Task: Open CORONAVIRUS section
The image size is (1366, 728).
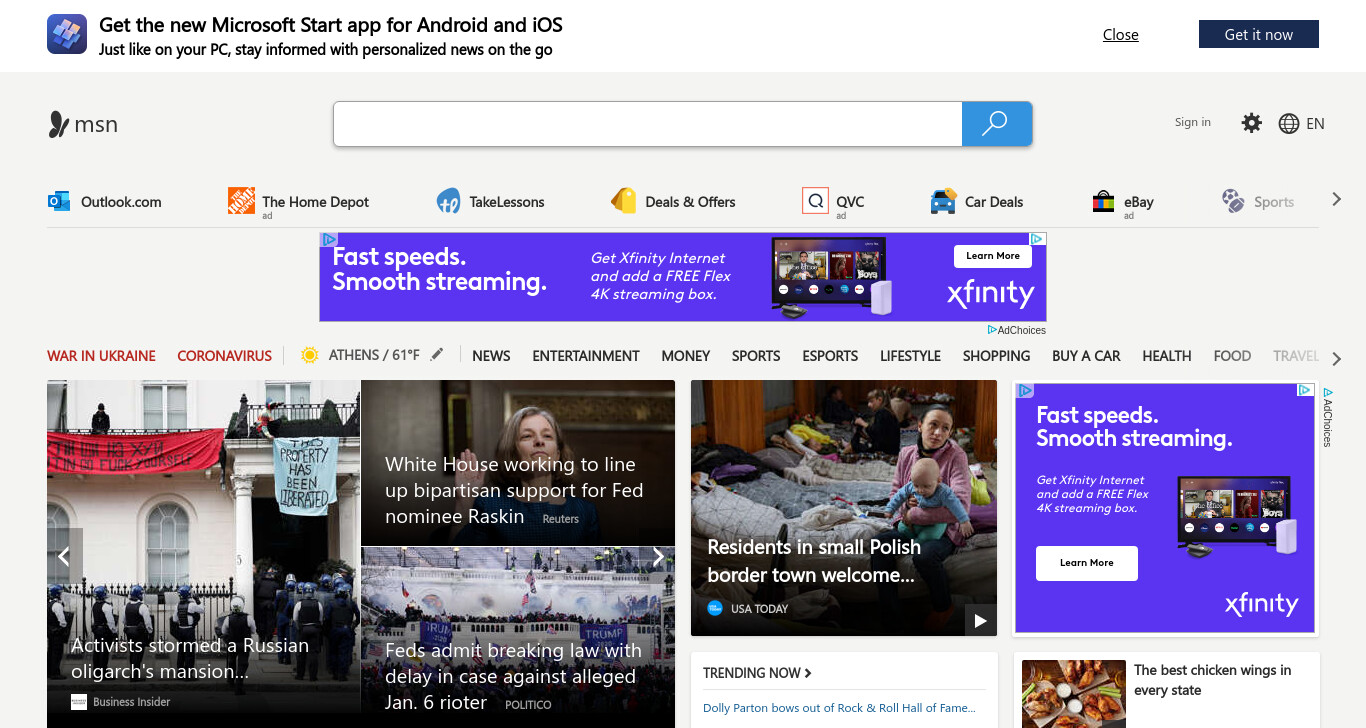Action: (224, 356)
